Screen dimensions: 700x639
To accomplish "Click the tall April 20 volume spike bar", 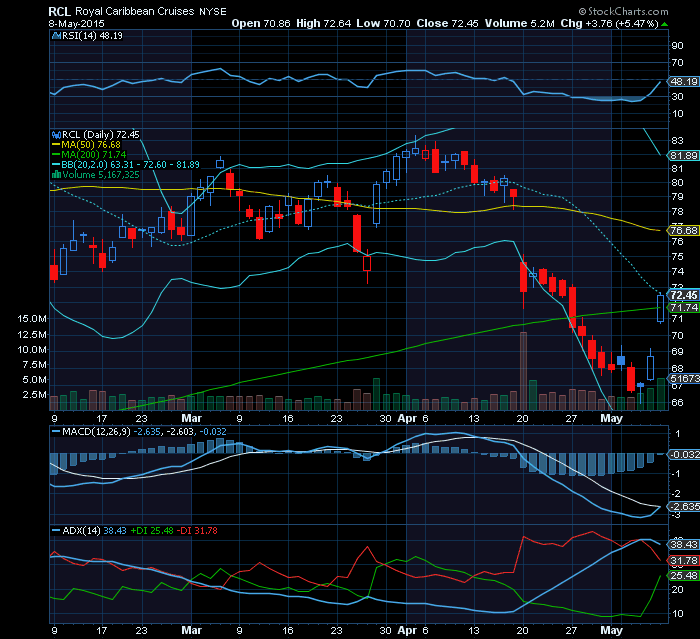I will tap(523, 371).
